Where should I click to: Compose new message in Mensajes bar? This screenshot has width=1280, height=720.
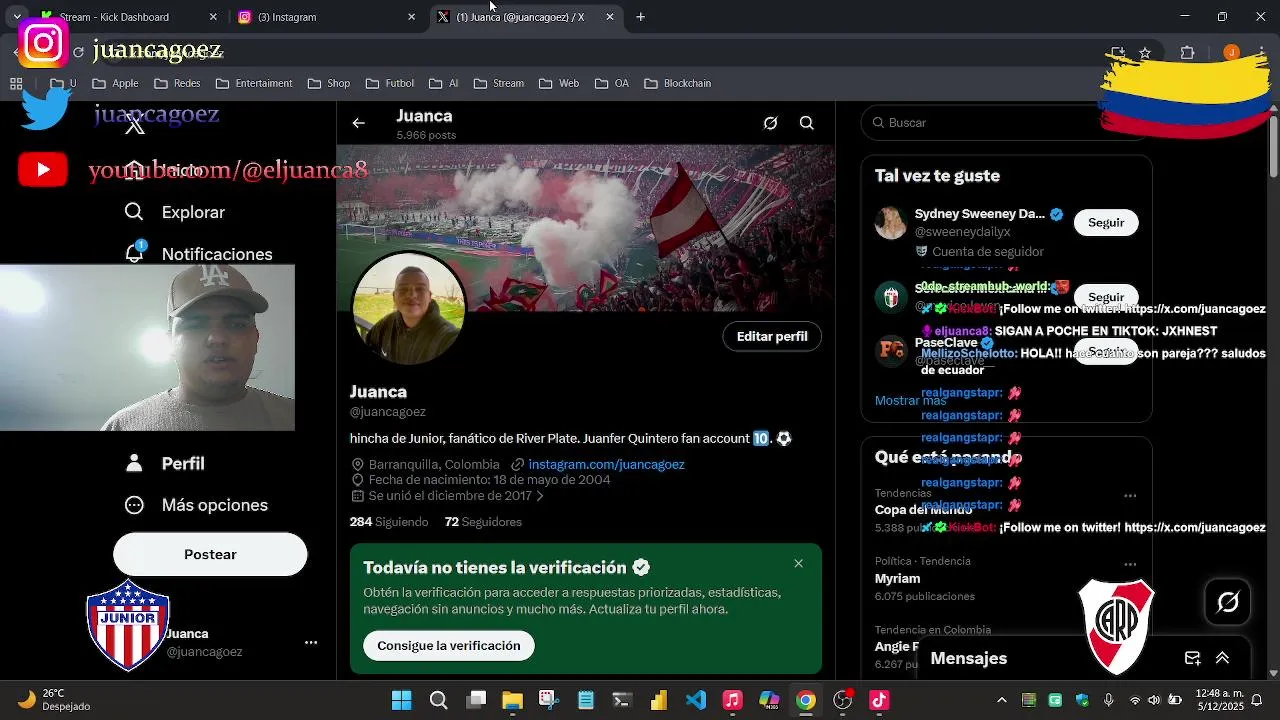click(1192, 658)
